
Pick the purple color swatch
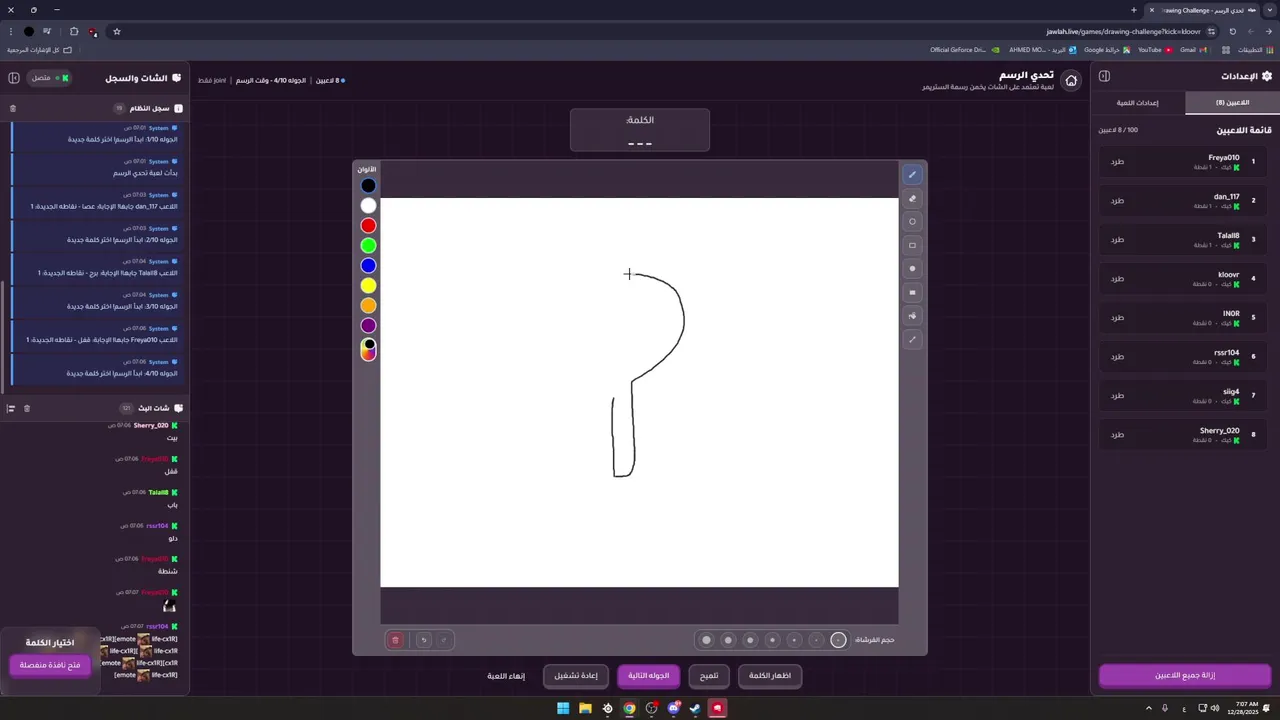point(368,326)
